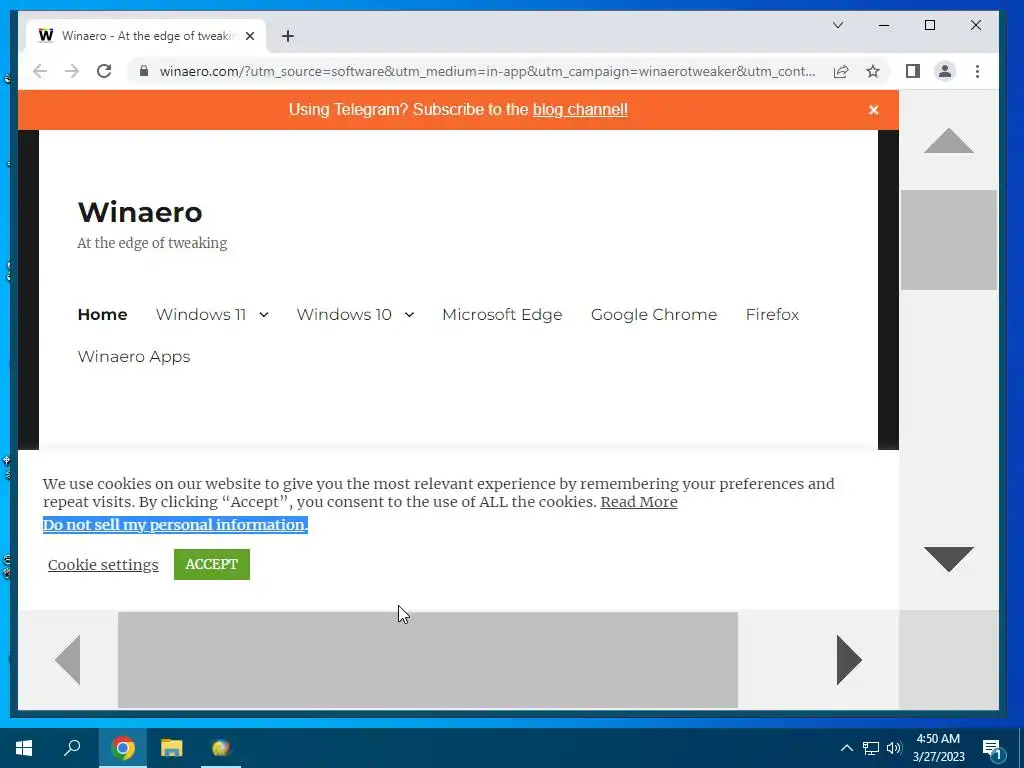This screenshot has height=768, width=1024.
Task: Select the Home menu item
Action: (x=103, y=314)
